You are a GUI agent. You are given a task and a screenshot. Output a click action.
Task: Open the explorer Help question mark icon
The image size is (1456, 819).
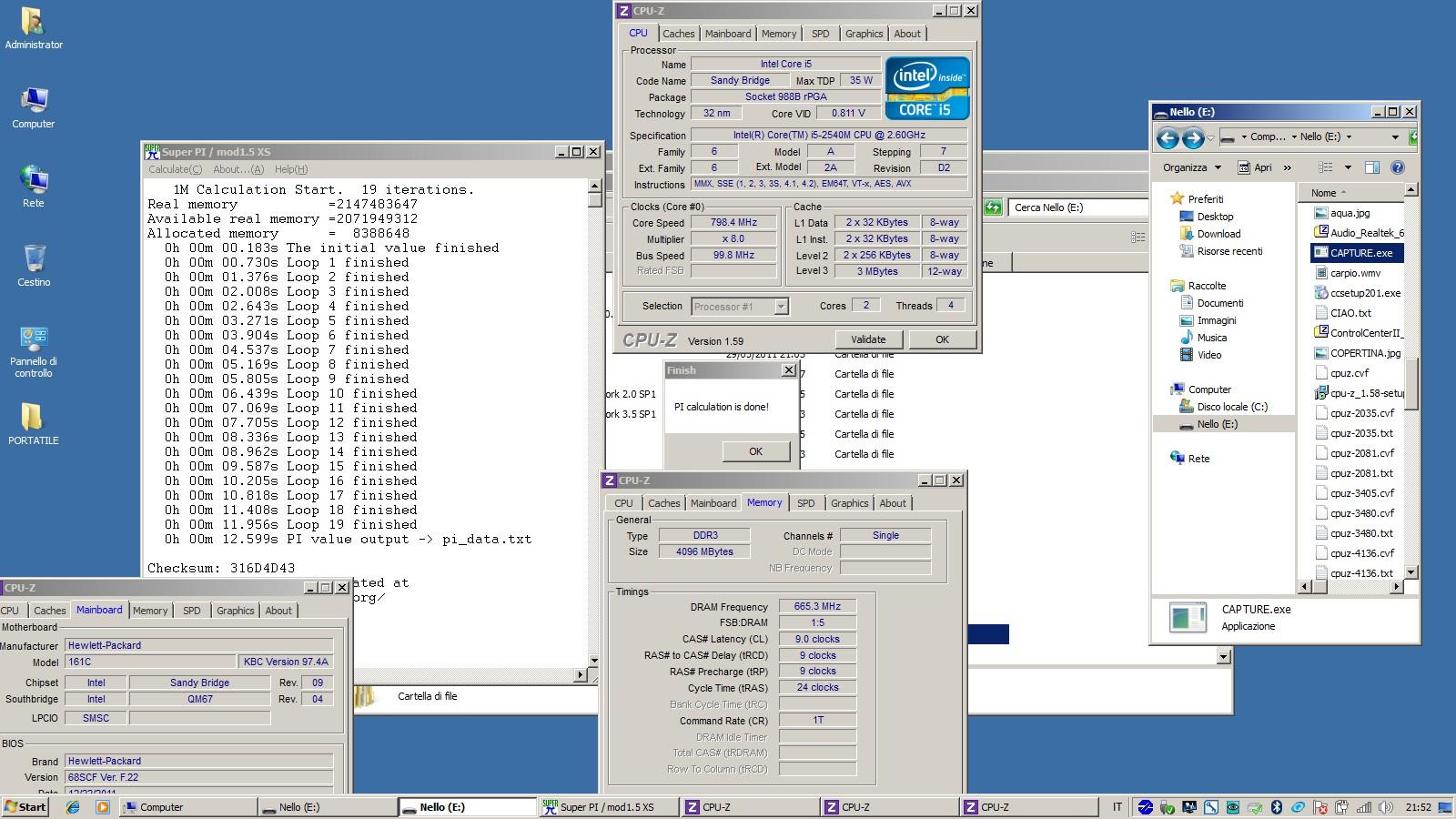(1398, 167)
